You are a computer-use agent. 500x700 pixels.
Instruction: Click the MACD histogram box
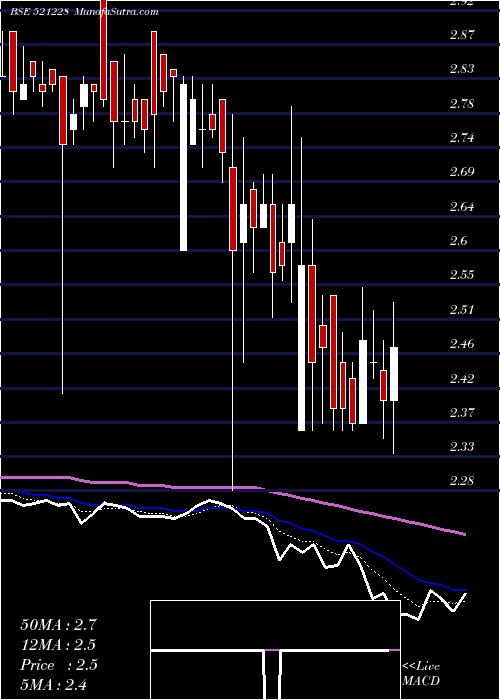(275, 650)
